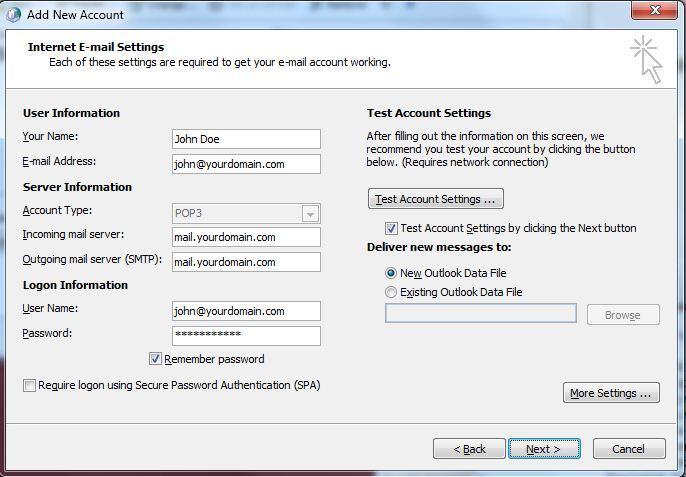This screenshot has width=686, height=477.
Task: Toggle the Remember password checkbox
Action: pos(155,359)
